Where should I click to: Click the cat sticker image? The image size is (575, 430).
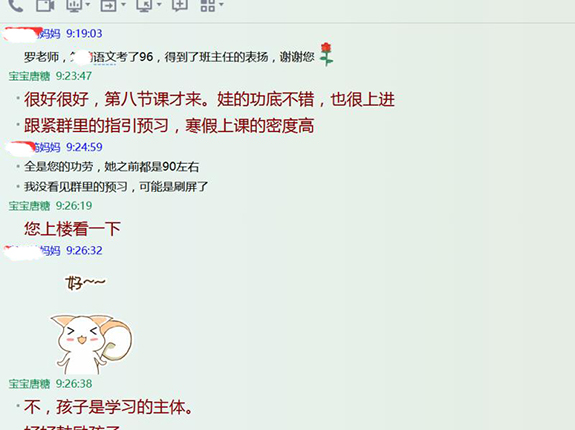(91, 343)
